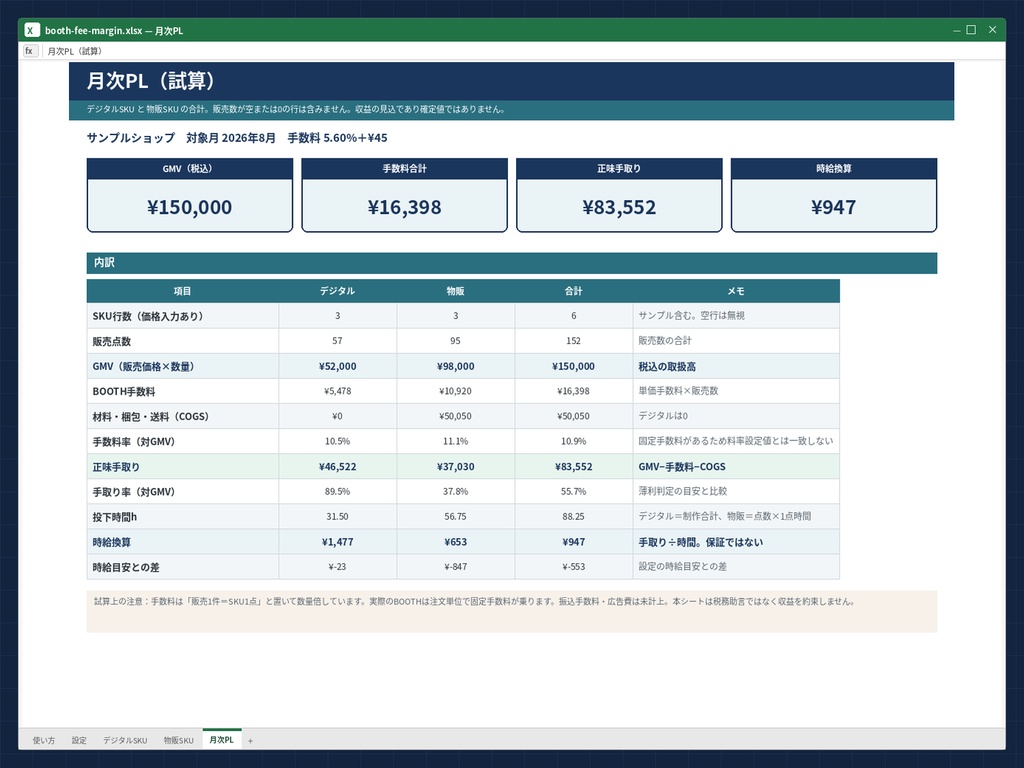Click the 試算上の注意 note box
The width and height of the screenshot is (1024, 768).
tap(511, 611)
